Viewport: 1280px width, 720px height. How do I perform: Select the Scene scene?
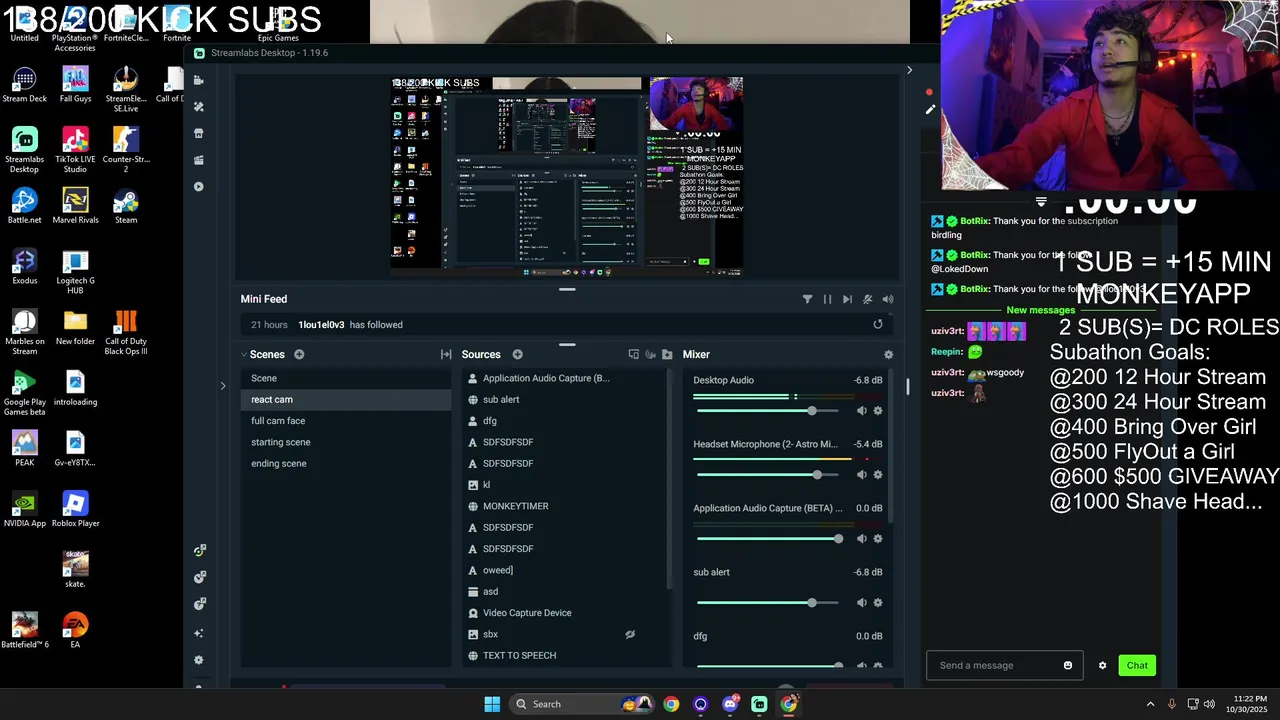[x=346, y=378]
